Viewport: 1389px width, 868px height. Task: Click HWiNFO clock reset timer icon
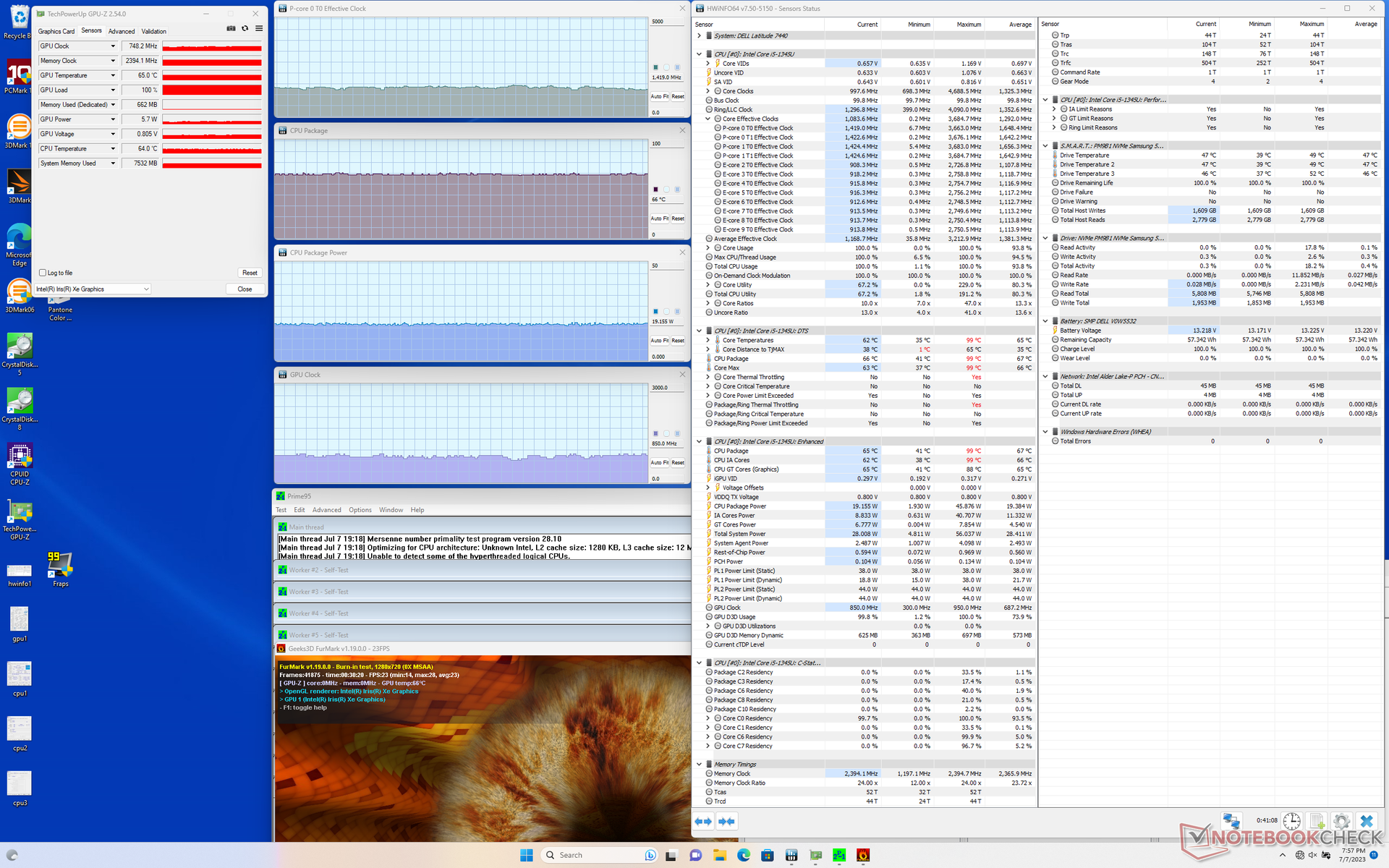1291,821
